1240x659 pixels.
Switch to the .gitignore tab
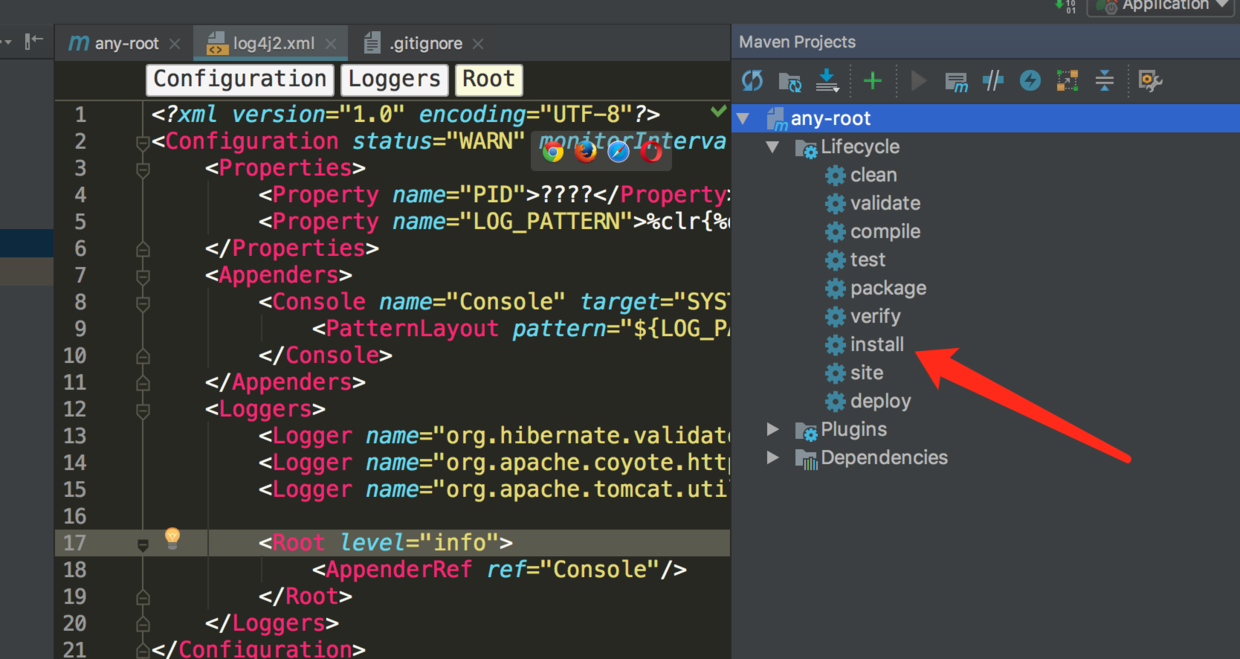[x=426, y=44]
